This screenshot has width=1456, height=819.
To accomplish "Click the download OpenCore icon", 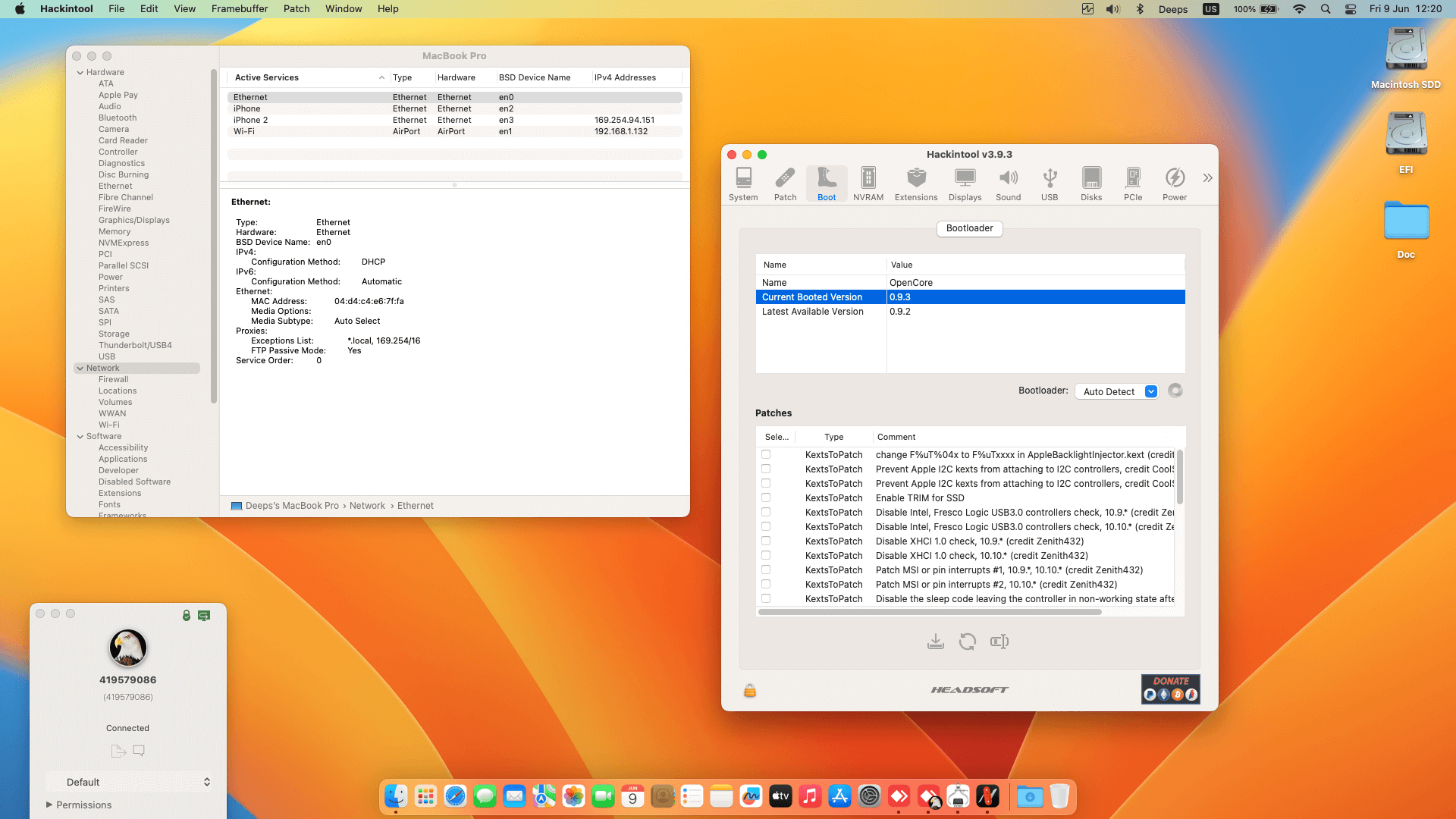I will point(936,641).
